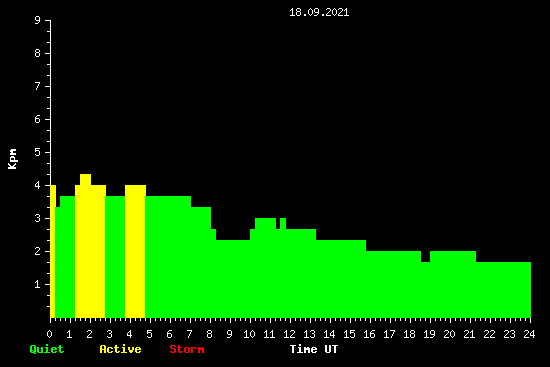Click the x-axis hour label 15
Screen dimensions: 550x367
(x=349, y=334)
